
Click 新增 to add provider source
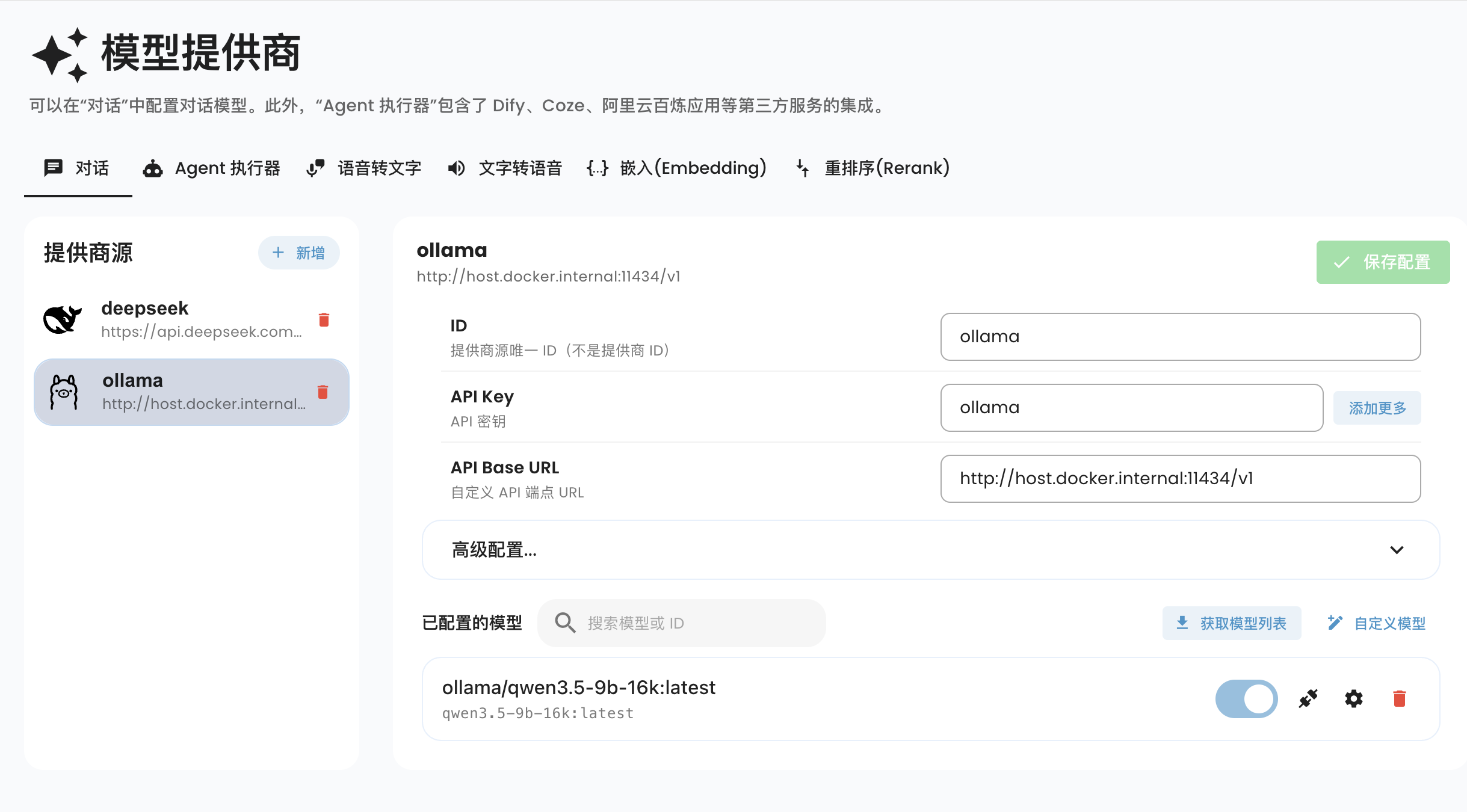coord(298,253)
